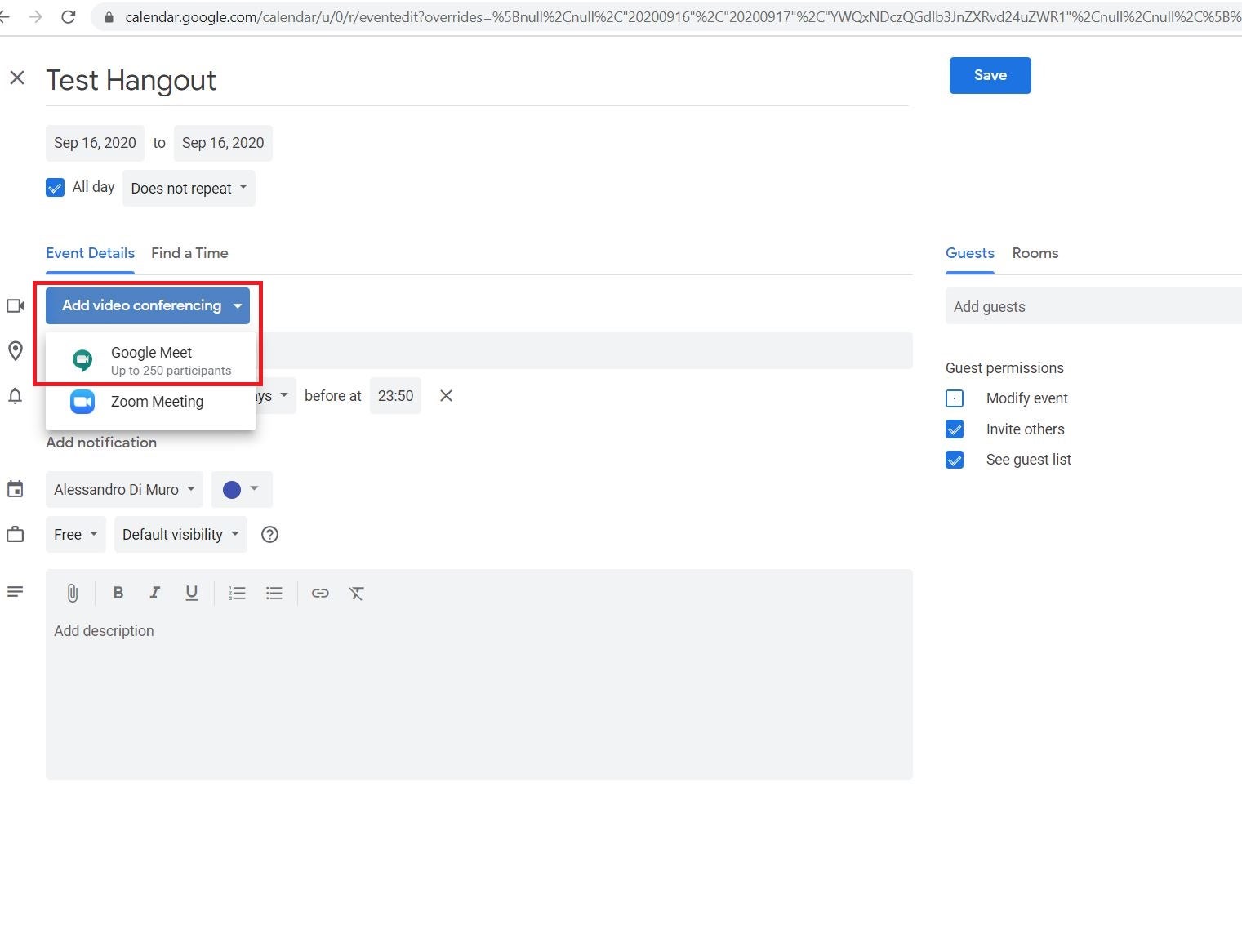1242x952 pixels.
Task: Insert a bulleted list
Action: (x=274, y=594)
